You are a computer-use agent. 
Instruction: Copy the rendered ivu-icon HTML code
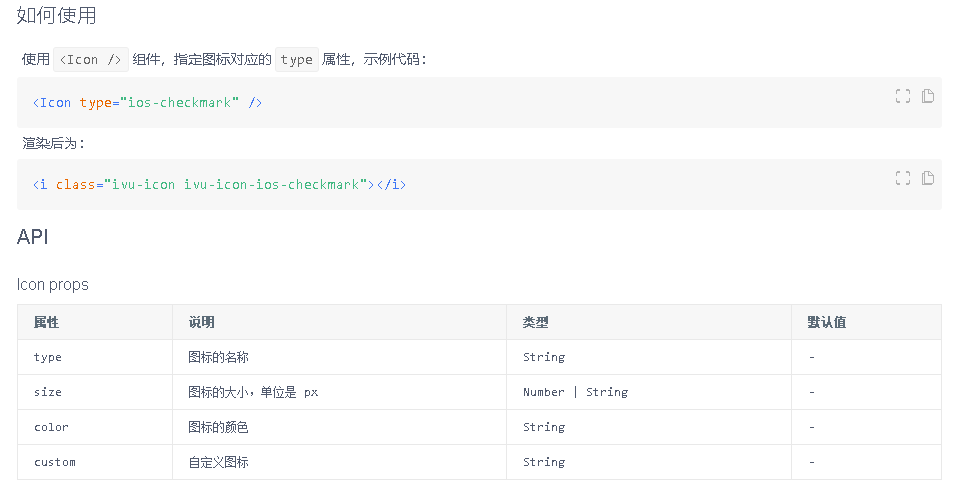tap(928, 178)
